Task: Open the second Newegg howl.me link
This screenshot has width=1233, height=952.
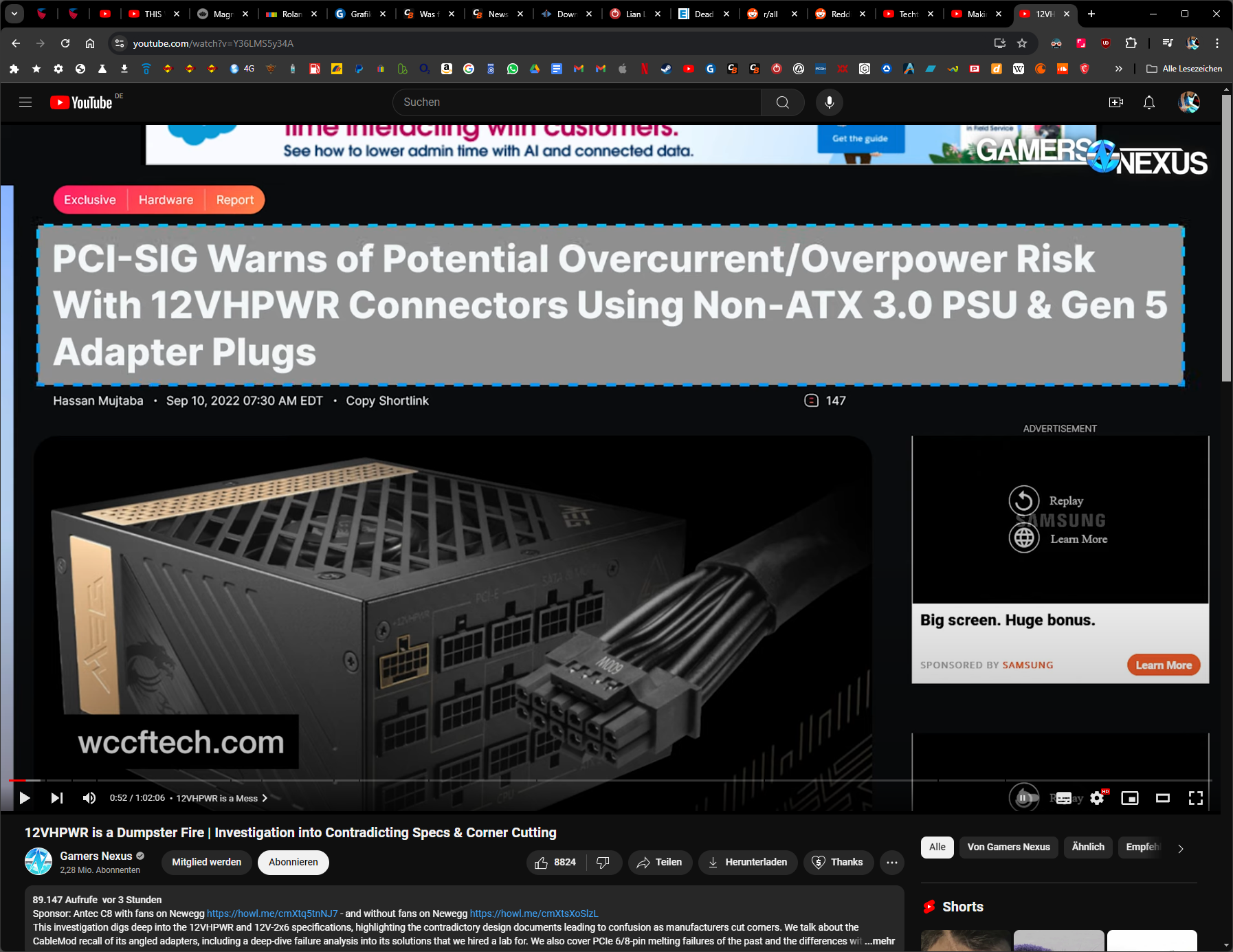Action: click(x=534, y=914)
